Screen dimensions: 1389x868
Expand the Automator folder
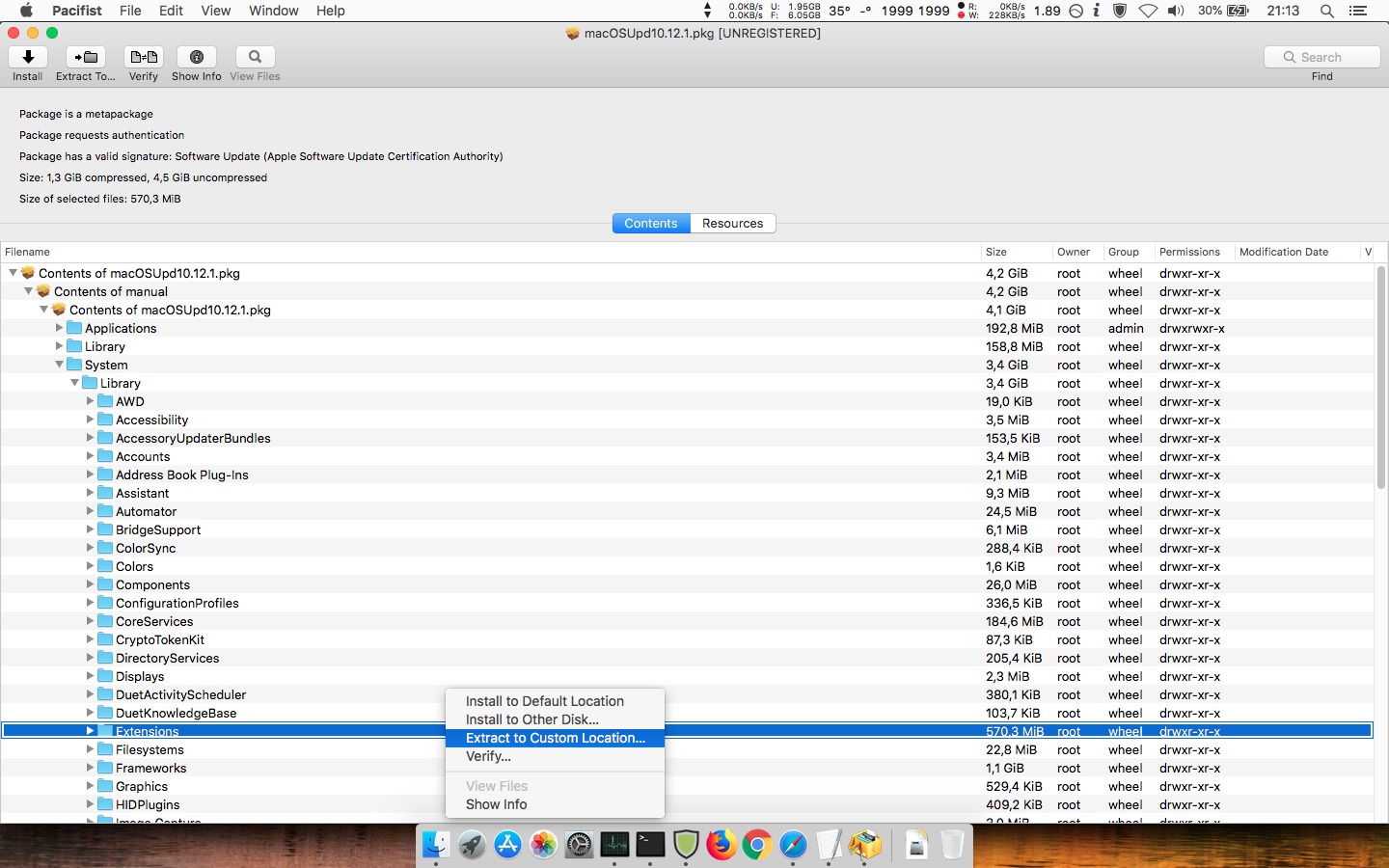pyautogui.click(x=90, y=511)
